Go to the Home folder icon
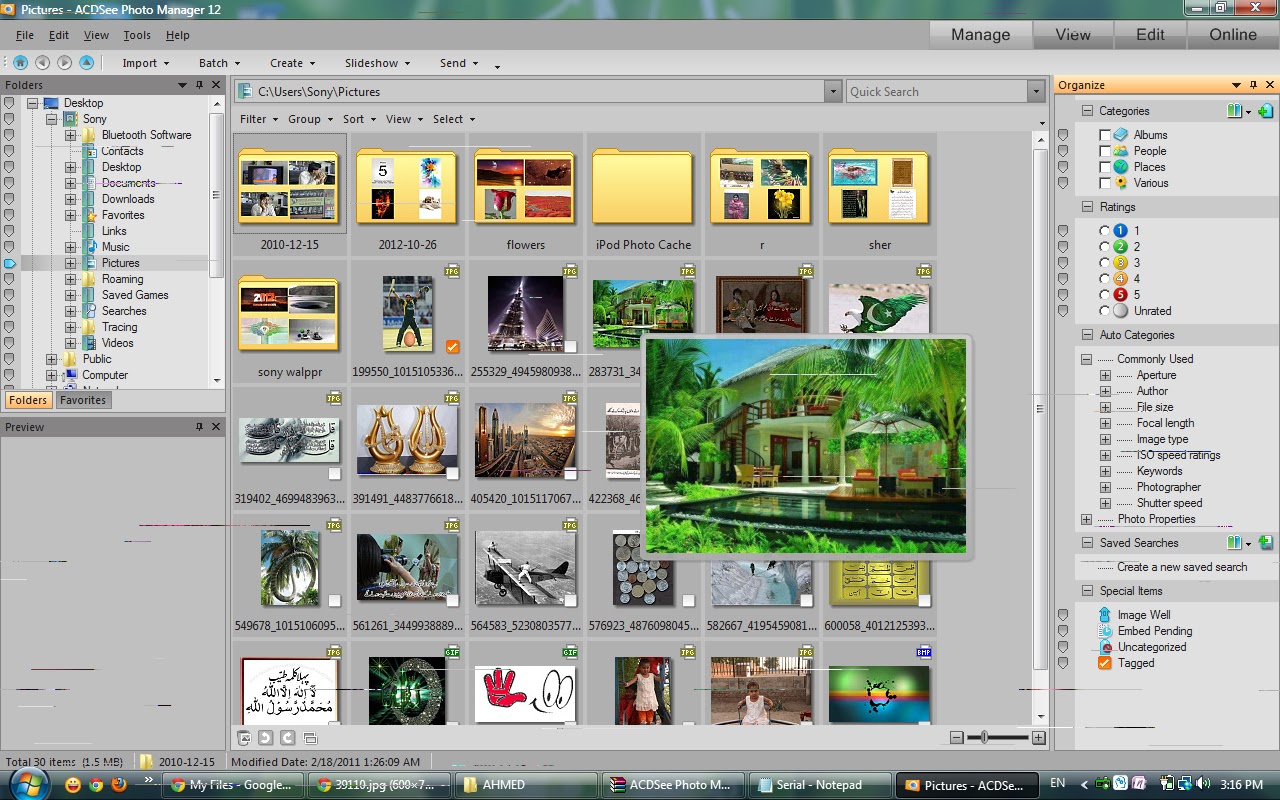This screenshot has height=800, width=1280. point(20,62)
